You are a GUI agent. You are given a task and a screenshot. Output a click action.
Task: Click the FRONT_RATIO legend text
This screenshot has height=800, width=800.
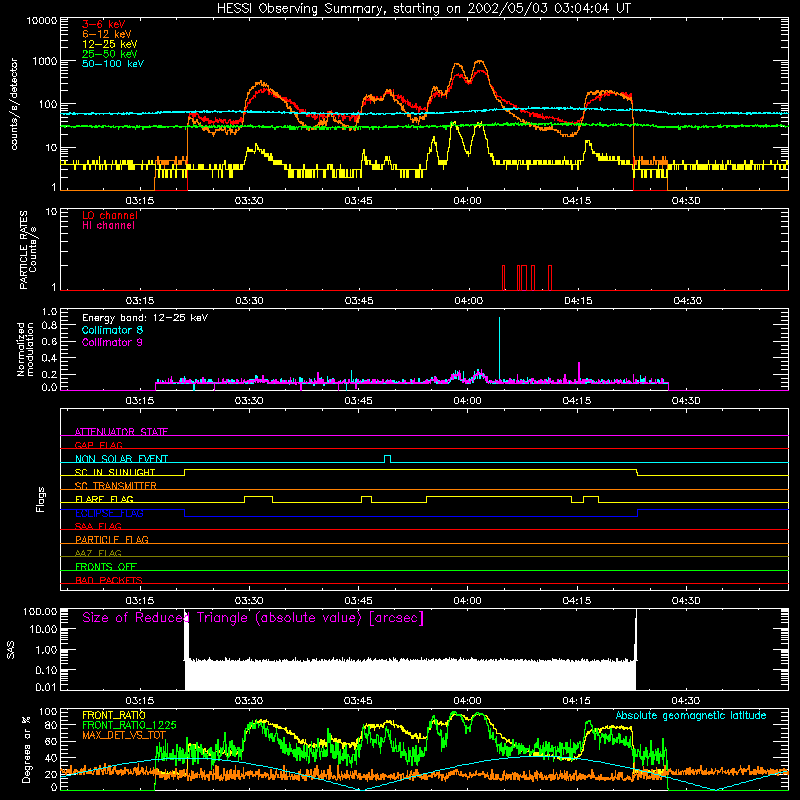[x=113, y=715]
